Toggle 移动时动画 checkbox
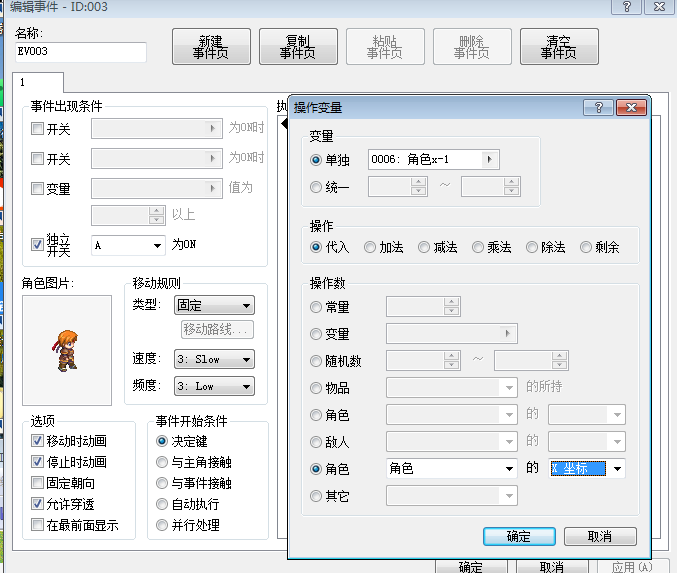The height and width of the screenshot is (573, 677). tap(38, 440)
